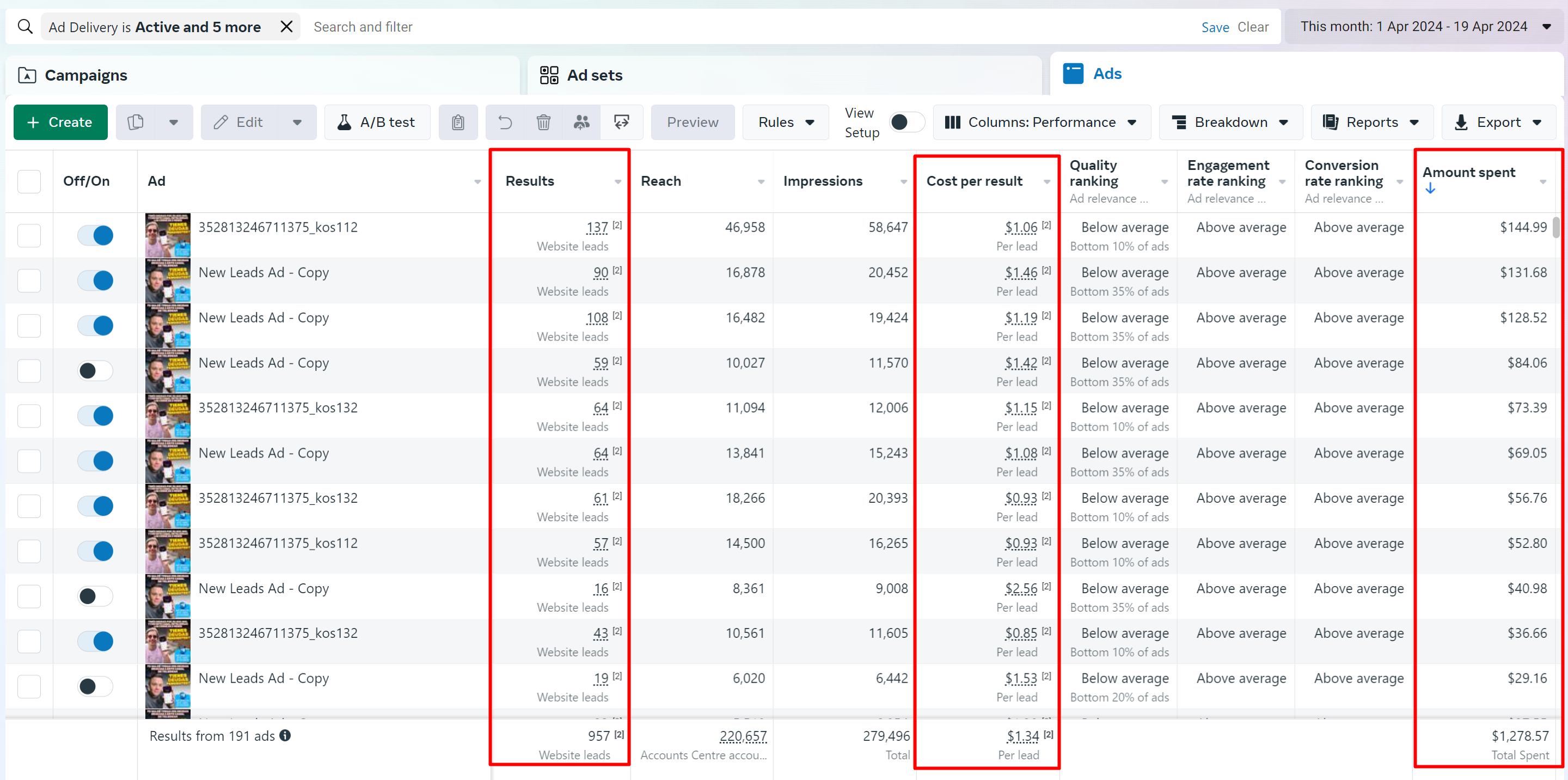Click the duplicate ad icon
This screenshot has height=780, width=1568.
[x=136, y=123]
